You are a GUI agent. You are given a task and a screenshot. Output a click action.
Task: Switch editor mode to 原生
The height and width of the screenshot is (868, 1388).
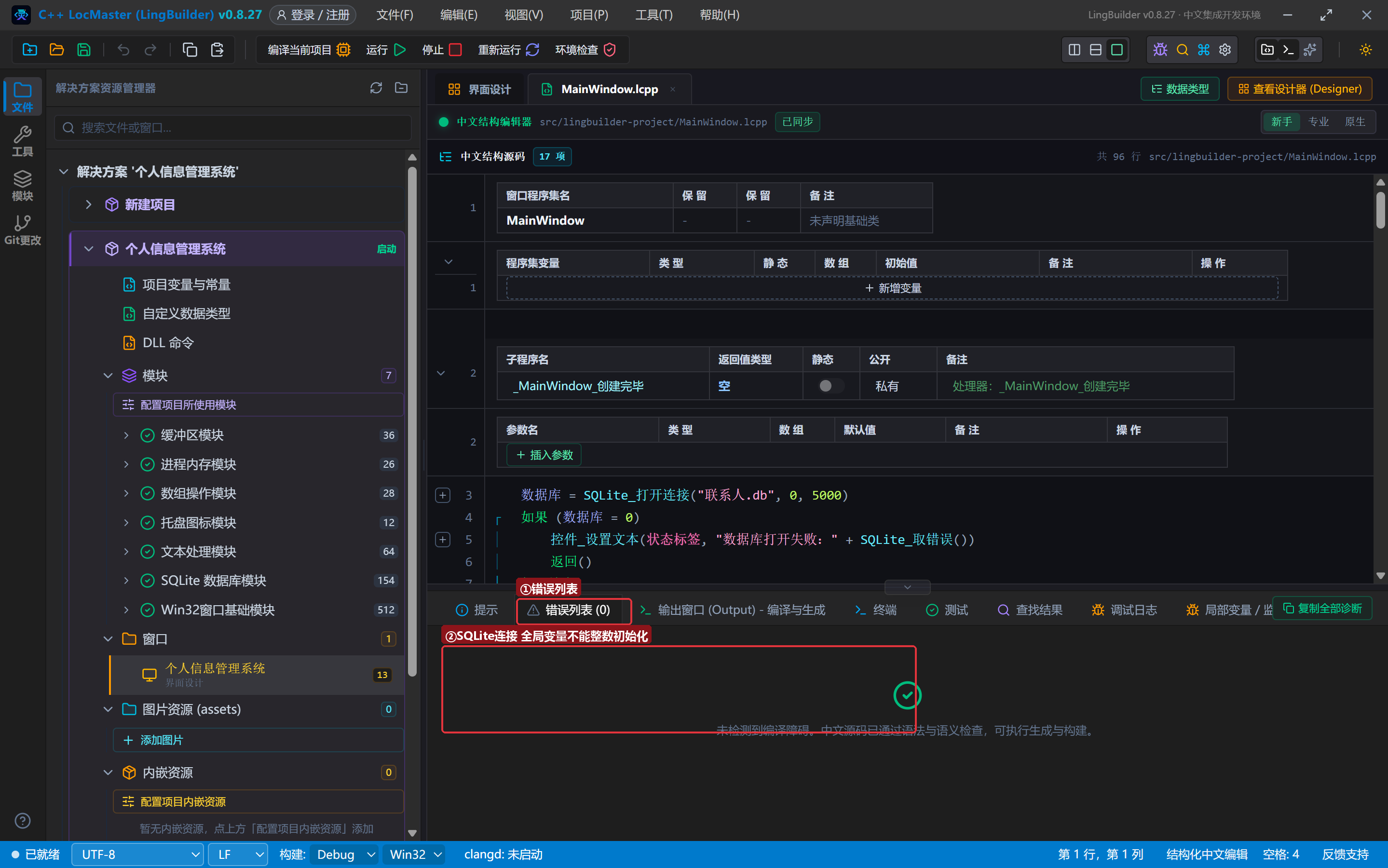(1355, 122)
